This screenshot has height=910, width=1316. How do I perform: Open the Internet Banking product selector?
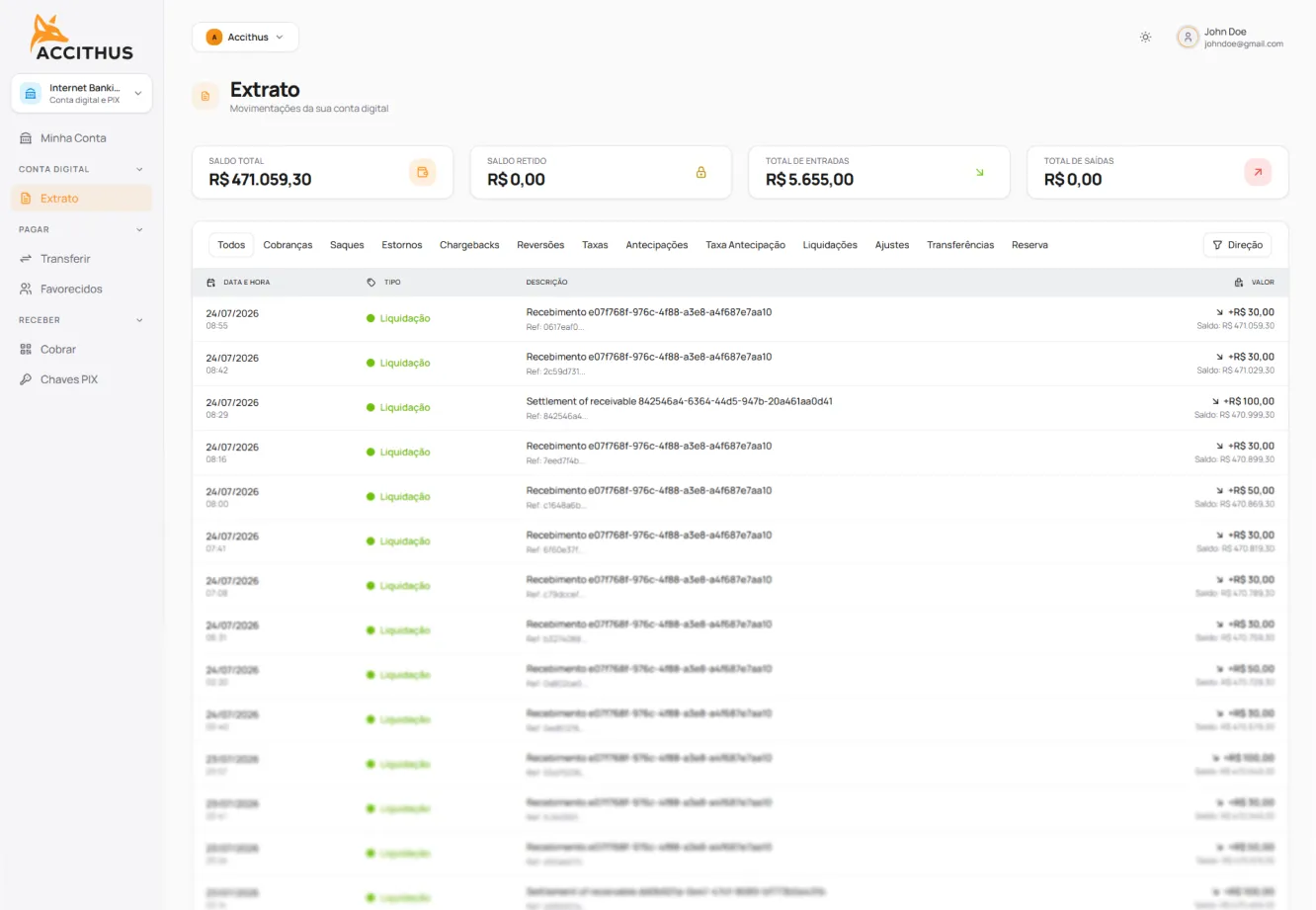point(82,94)
